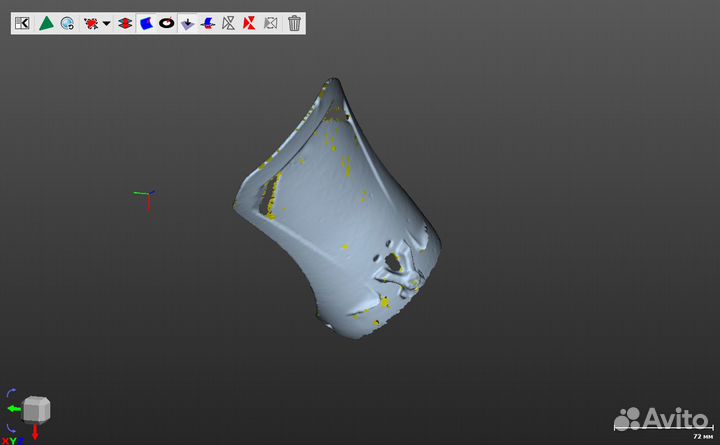Toggle the black ring with red outline
Viewport: 720px width, 445px height.
167,23
